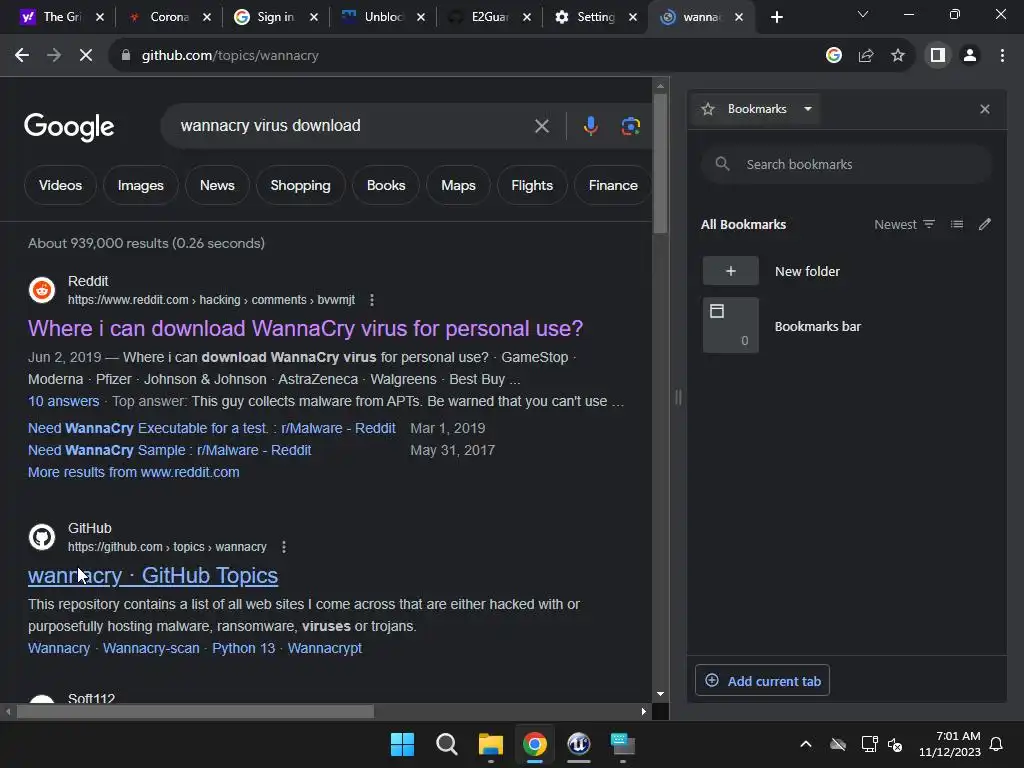Click the horizontal scrollbar at page bottom
The height and width of the screenshot is (768, 1024).
(195, 712)
